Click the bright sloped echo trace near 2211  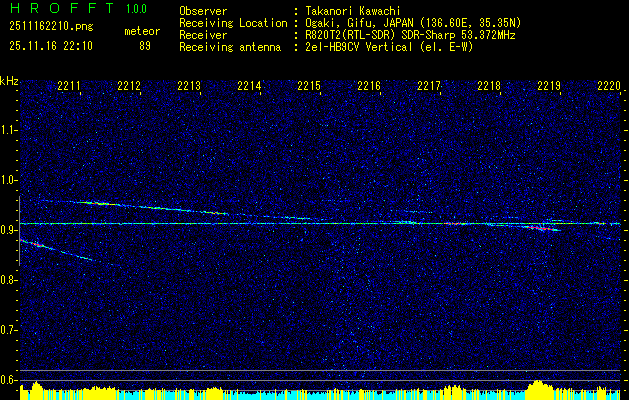click(99, 203)
